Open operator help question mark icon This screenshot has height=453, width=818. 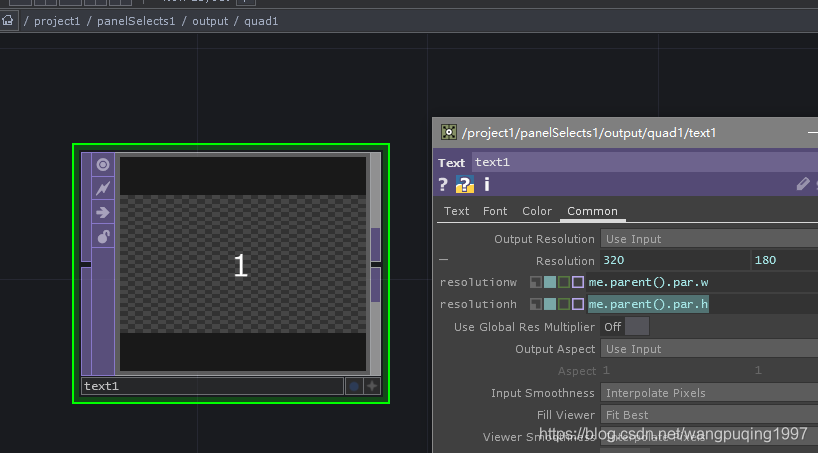443,184
